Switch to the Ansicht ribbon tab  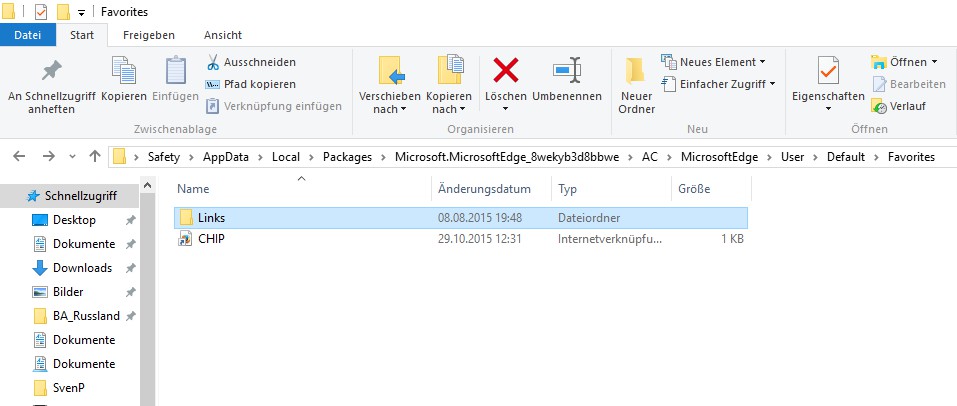222,35
